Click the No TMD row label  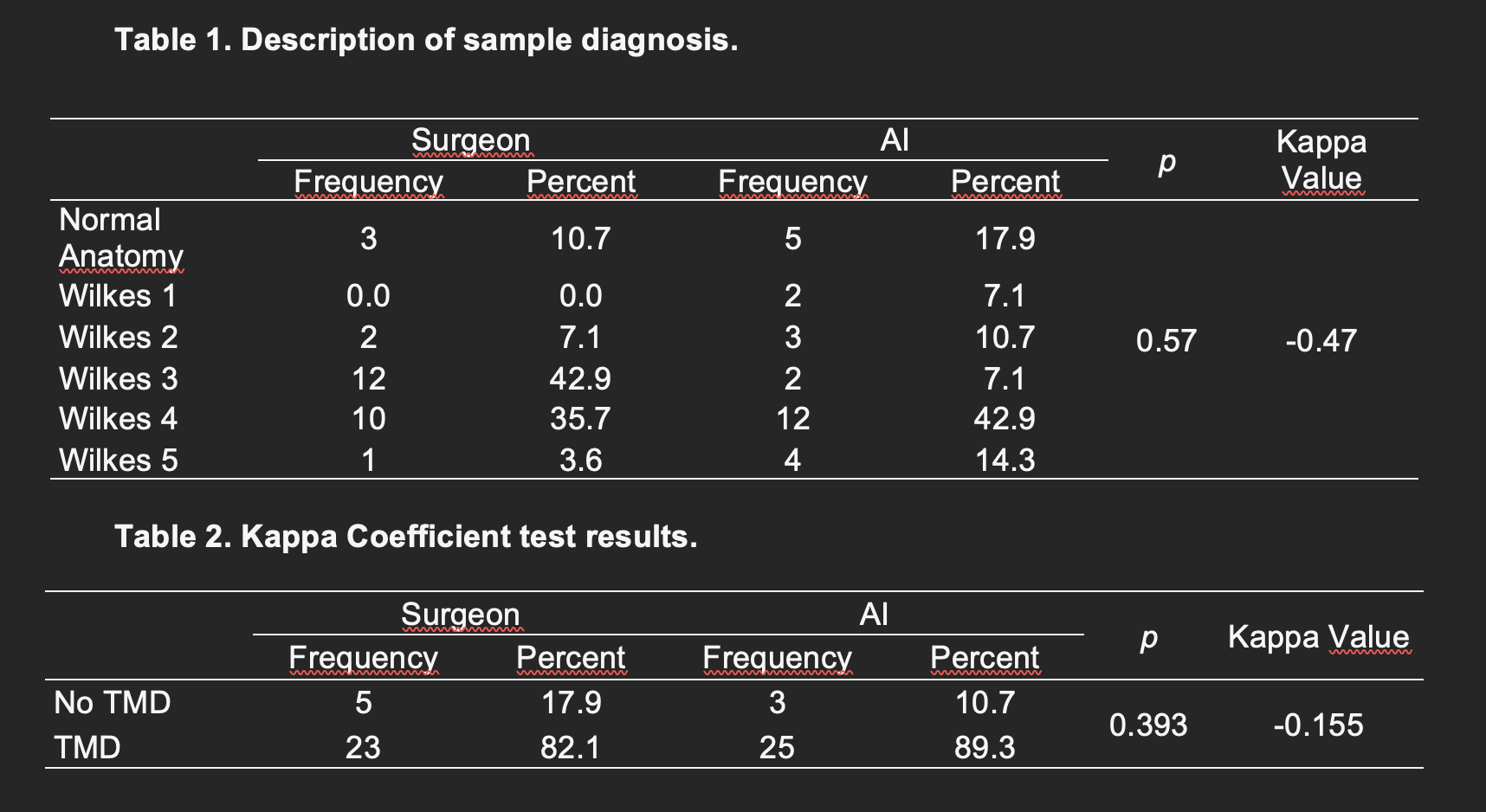[113, 702]
